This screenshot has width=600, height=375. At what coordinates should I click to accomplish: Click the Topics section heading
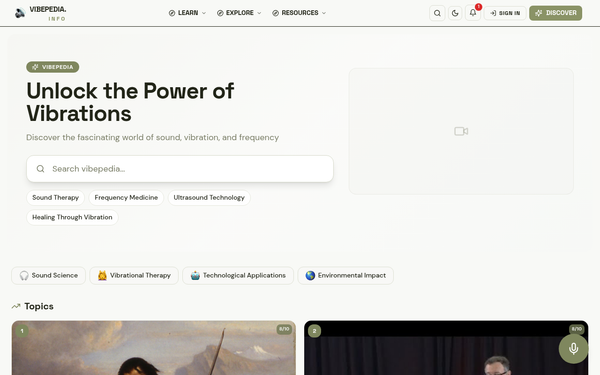pyautogui.click(x=39, y=306)
